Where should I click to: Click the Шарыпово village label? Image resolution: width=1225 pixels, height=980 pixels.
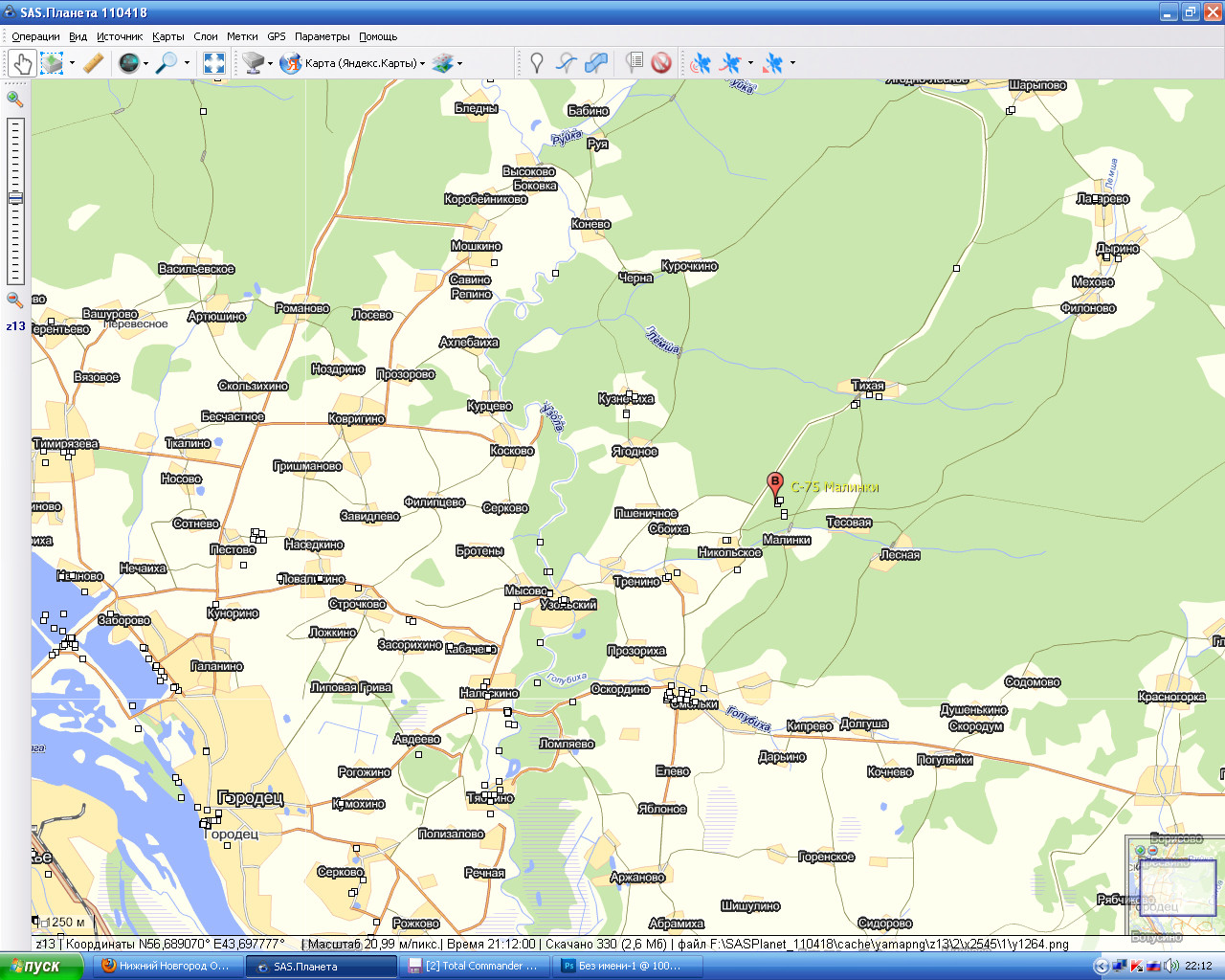[1037, 85]
